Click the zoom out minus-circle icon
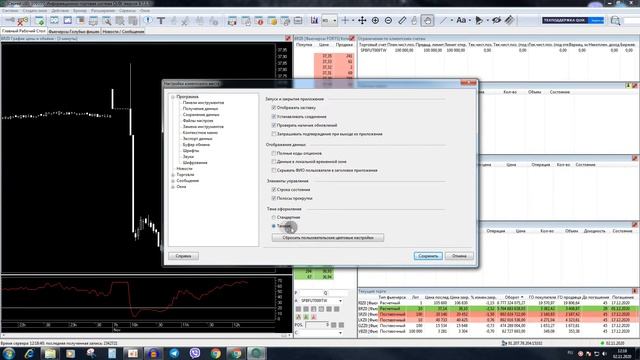The height and width of the screenshot is (360, 640). click(389, 20)
